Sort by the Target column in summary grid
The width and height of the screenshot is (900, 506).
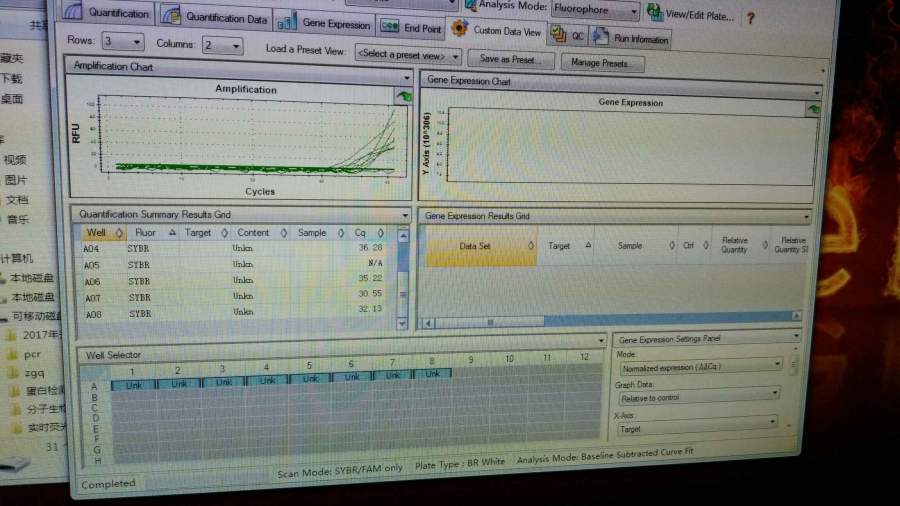pos(205,233)
